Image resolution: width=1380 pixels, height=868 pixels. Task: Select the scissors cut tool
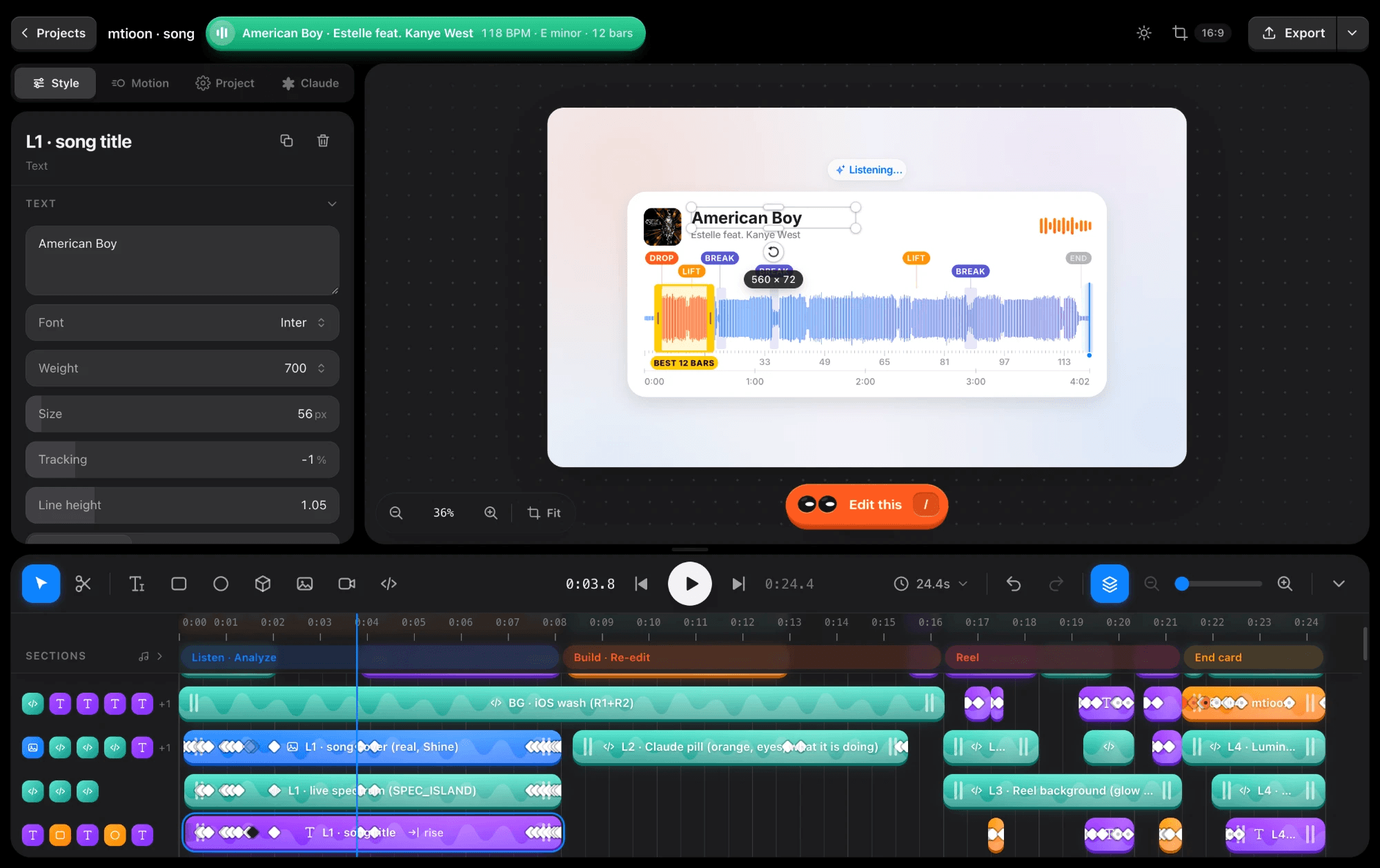pos(83,584)
